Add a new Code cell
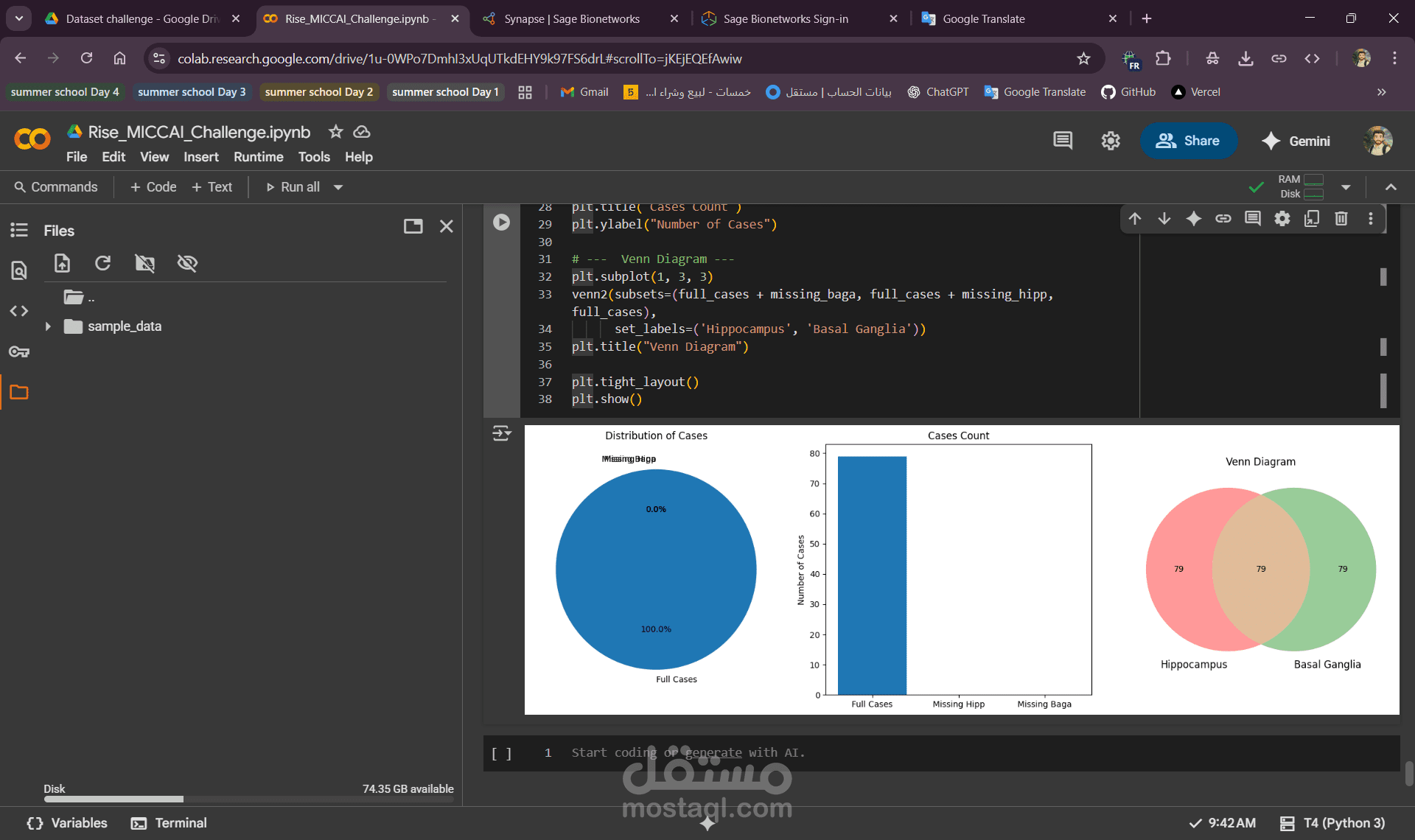 pyautogui.click(x=153, y=187)
